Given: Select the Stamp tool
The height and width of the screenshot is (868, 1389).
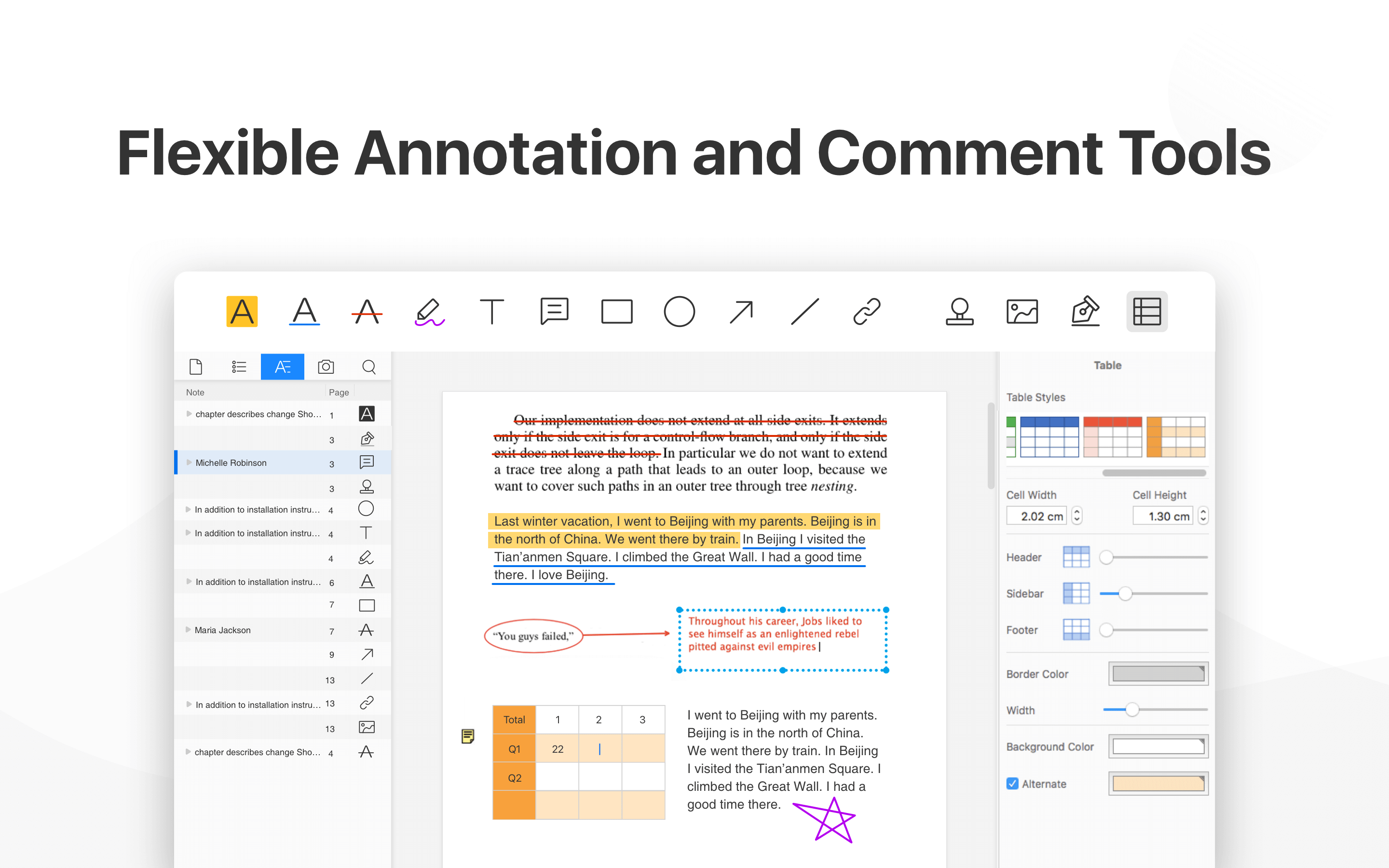Looking at the screenshot, I should point(957,310).
